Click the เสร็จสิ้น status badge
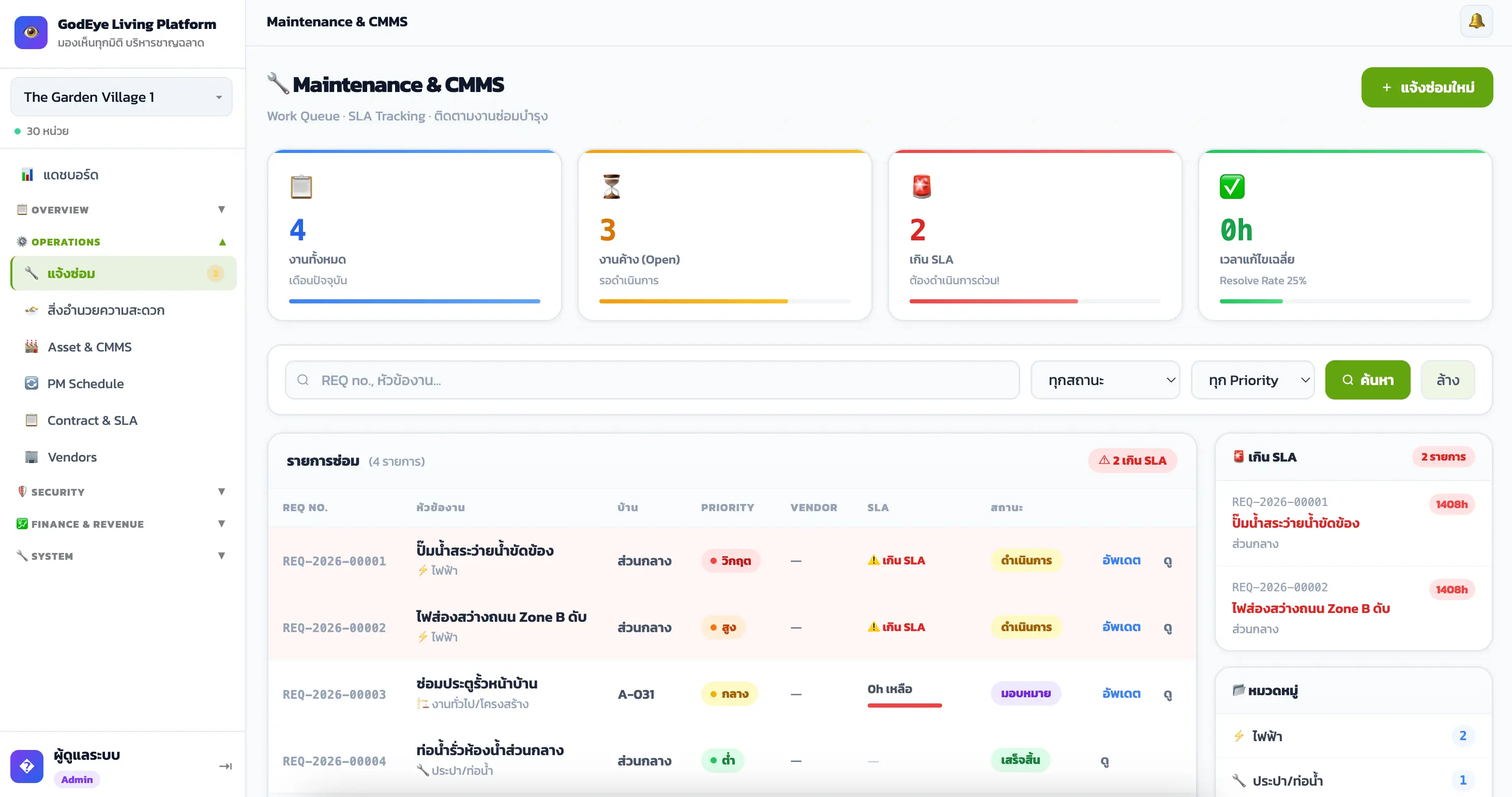This screenshot has width=1512, height=797. click(x=1020, y=761)
